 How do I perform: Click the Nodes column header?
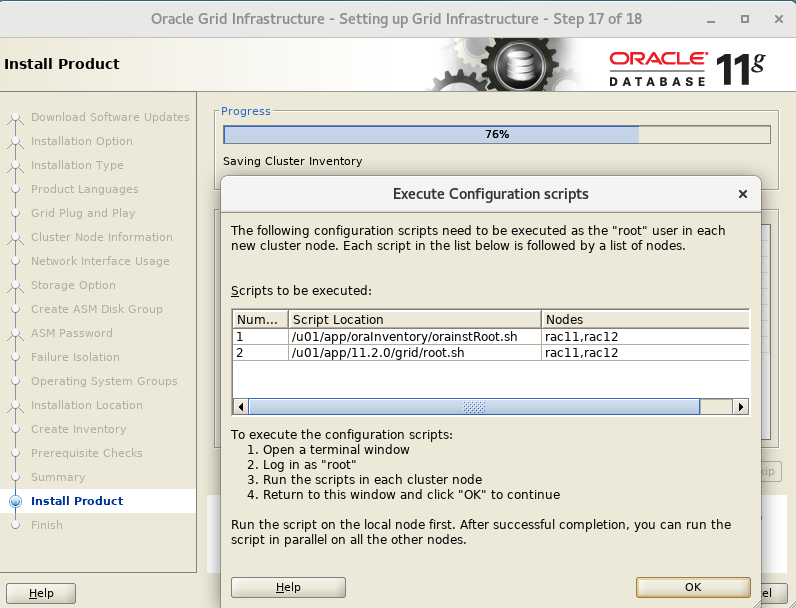click(x=644, y=319)
